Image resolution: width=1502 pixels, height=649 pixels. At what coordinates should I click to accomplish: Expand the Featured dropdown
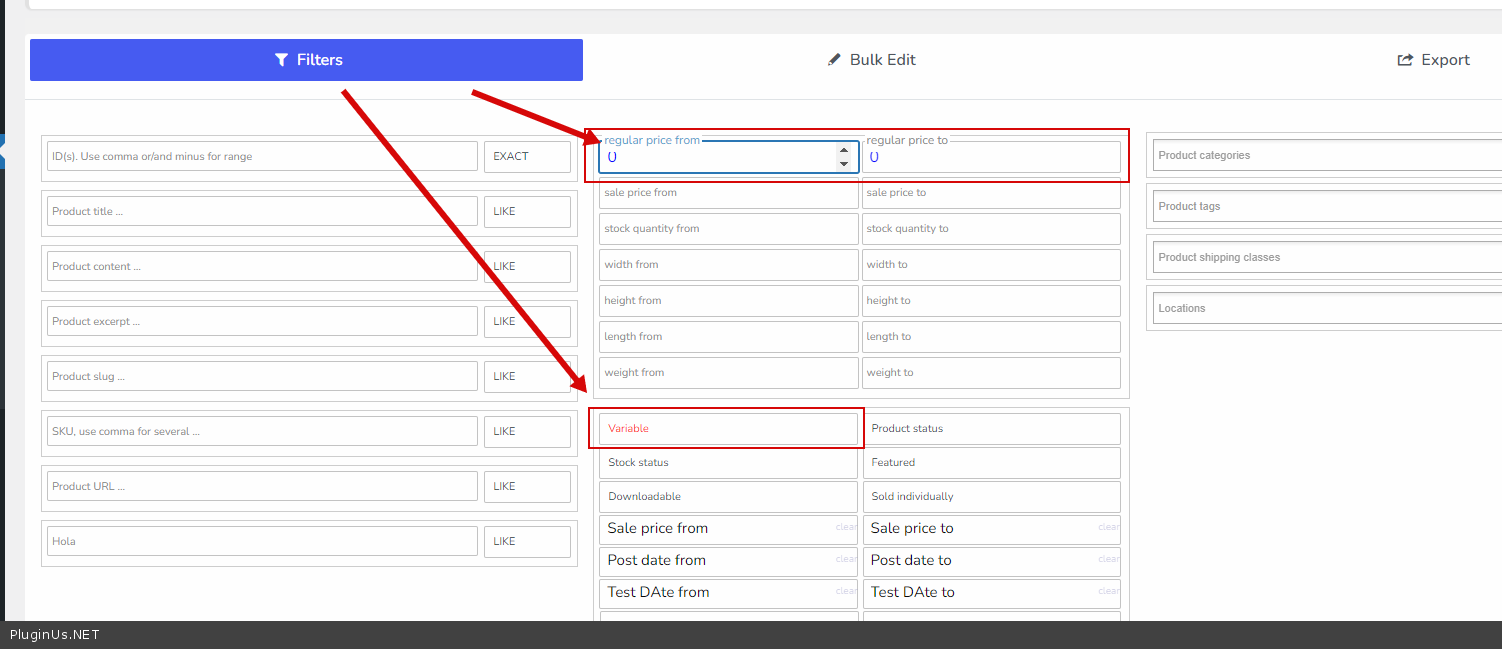pyautogui.click(x=991, y=463)
